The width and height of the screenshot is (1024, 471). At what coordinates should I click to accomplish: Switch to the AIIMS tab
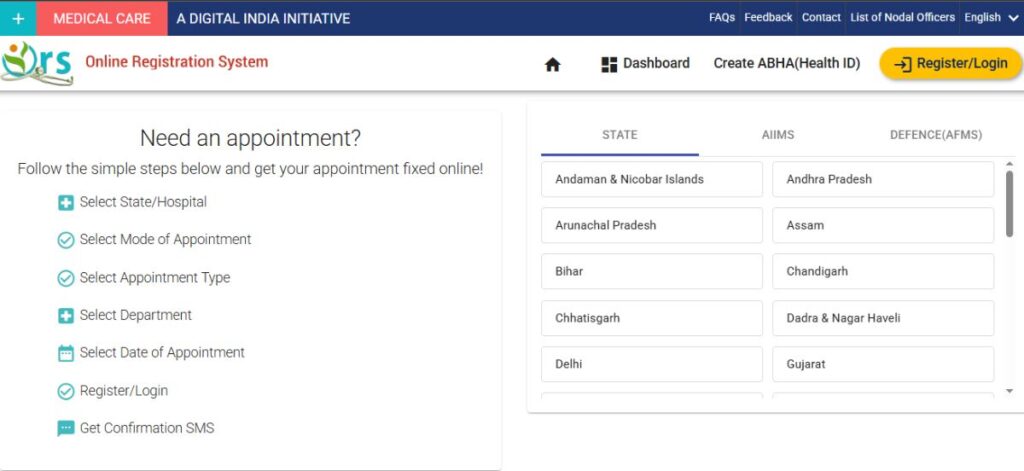(x=778, y=135)
